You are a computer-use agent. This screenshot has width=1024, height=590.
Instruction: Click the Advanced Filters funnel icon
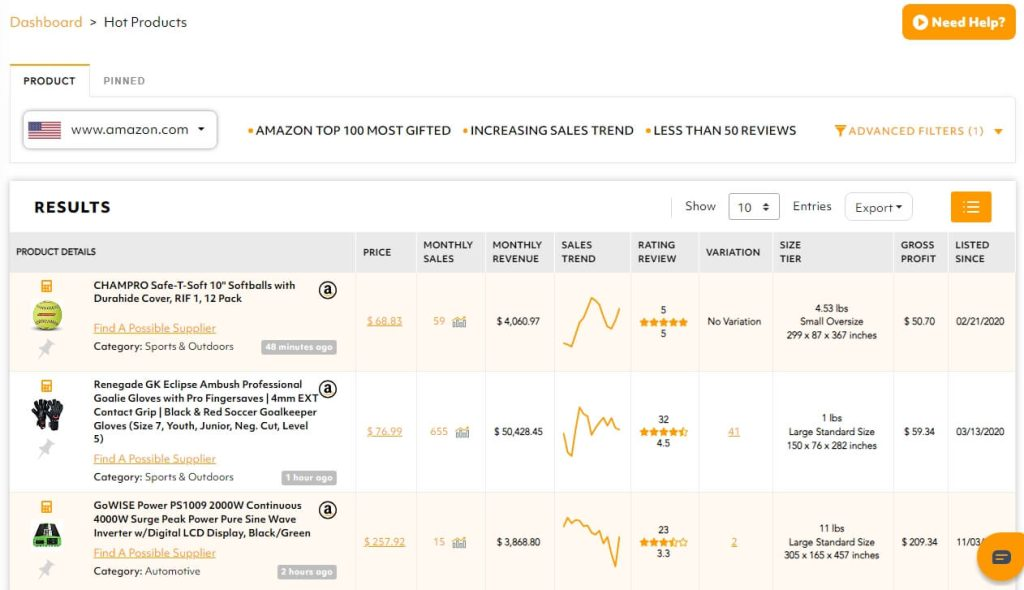pos(840,131)
